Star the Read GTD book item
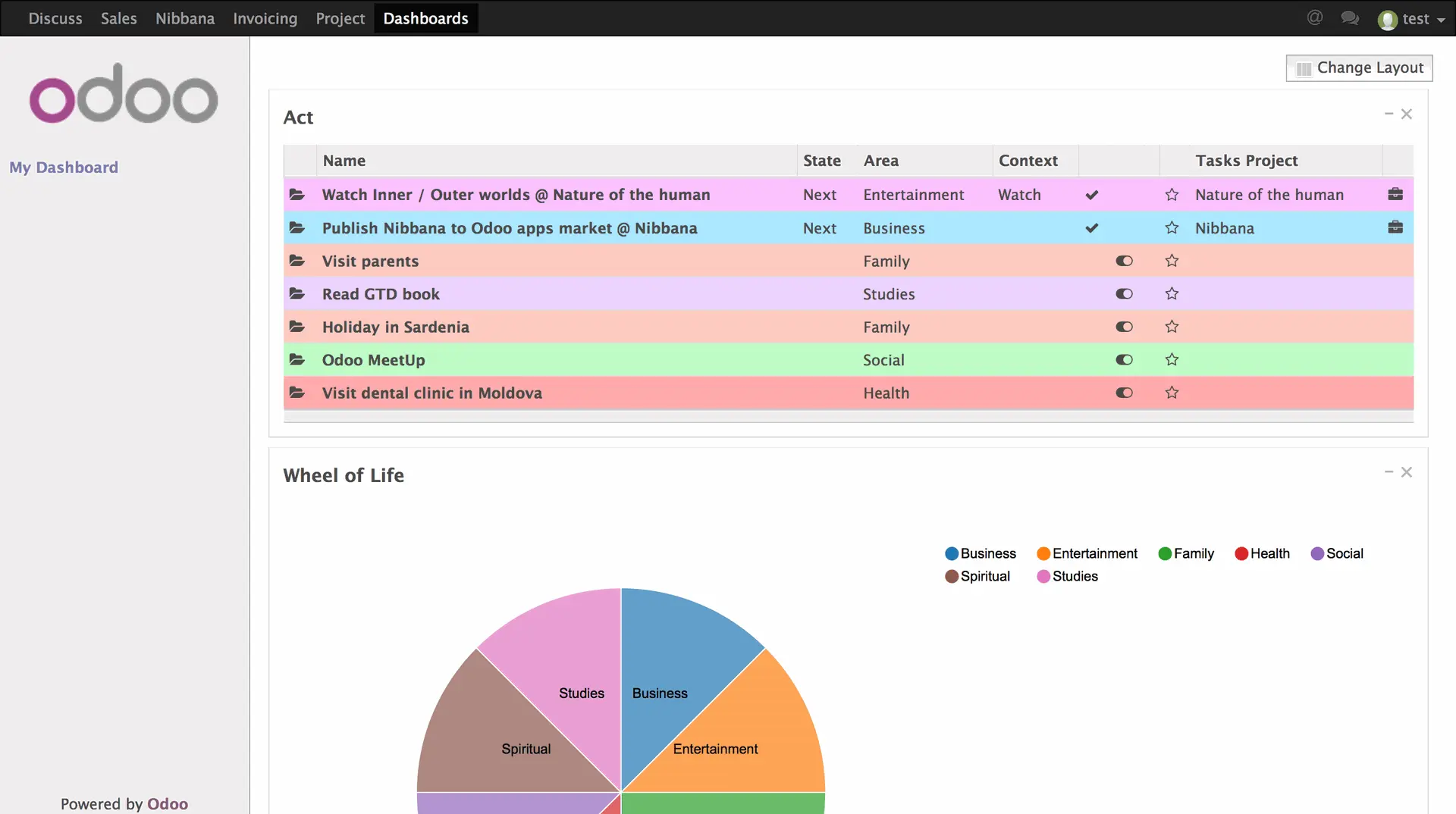Screen dimensions: 1456x814 (x=1172, y=294)
